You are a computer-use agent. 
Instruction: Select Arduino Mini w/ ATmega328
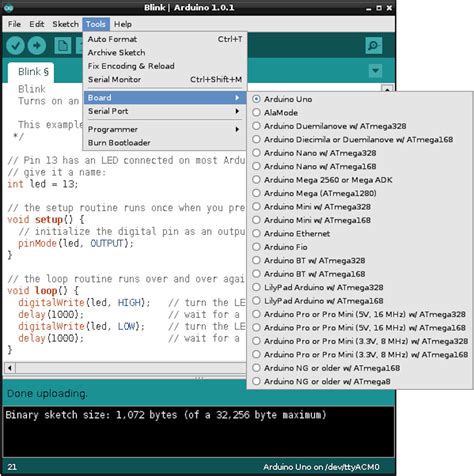coord(360,207)
